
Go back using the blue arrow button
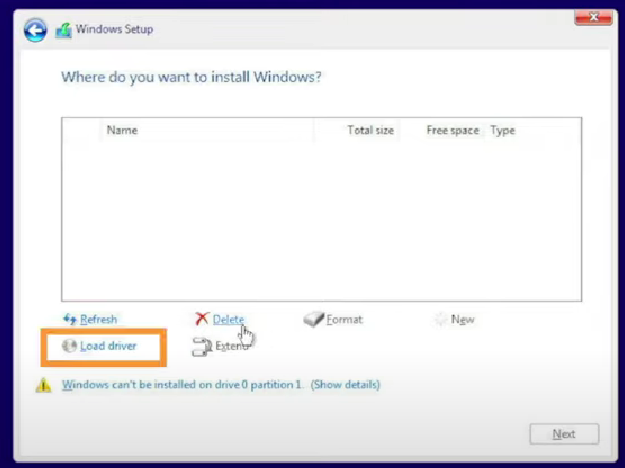(x=35, y=30)
